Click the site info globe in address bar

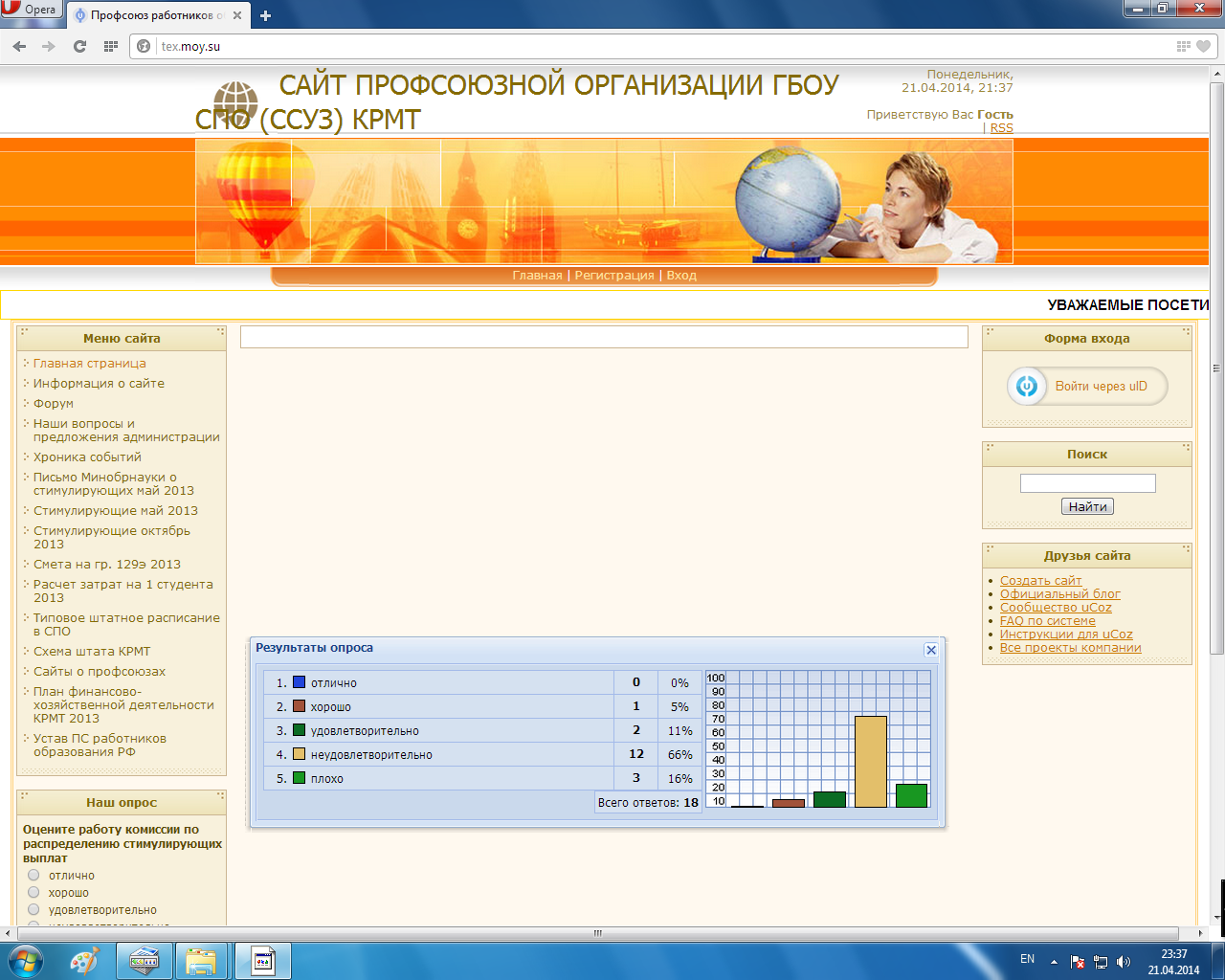pyautogui.click(x=145, y=46)
